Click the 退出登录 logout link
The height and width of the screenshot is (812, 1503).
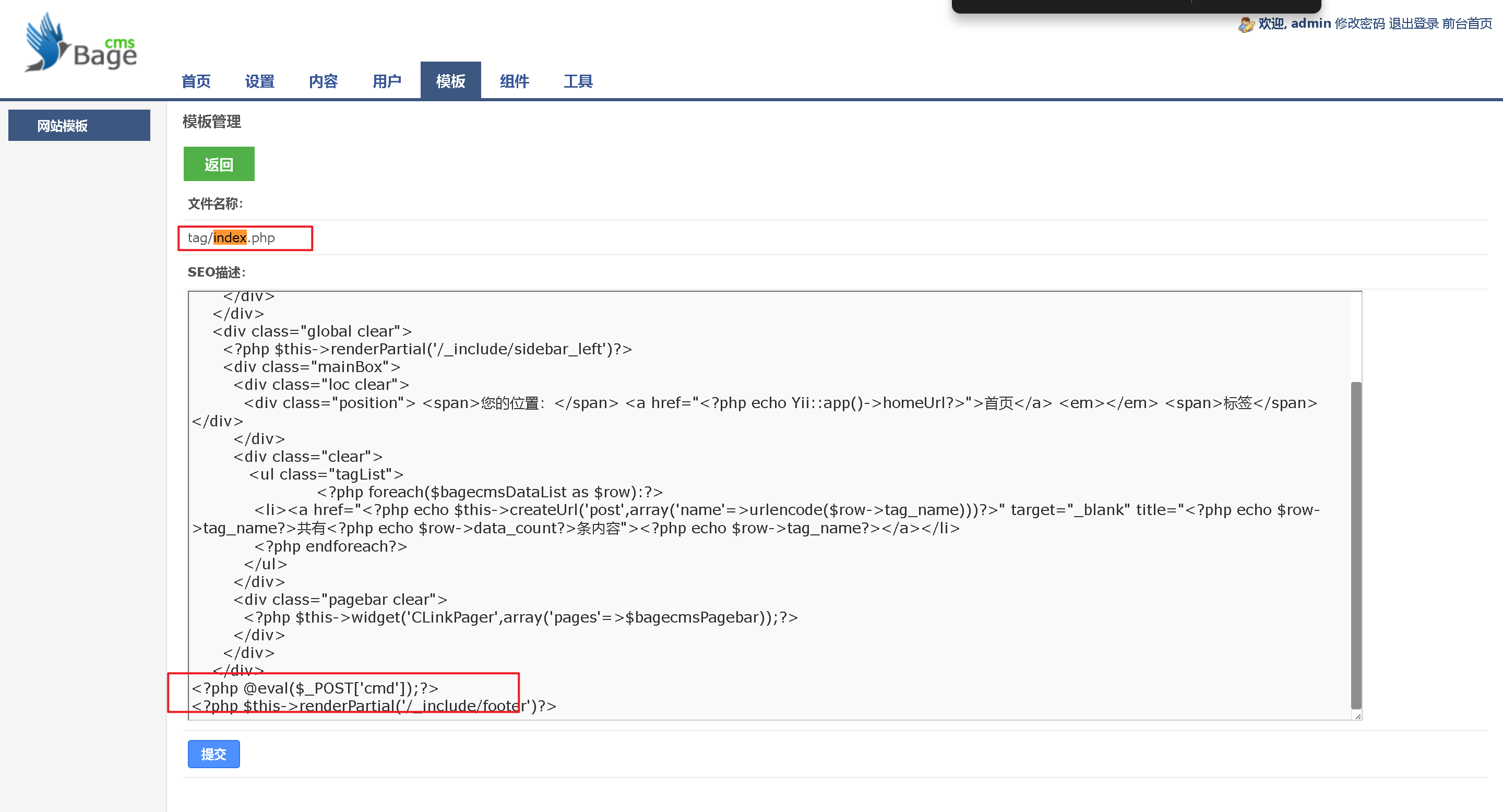[1413, 24]
